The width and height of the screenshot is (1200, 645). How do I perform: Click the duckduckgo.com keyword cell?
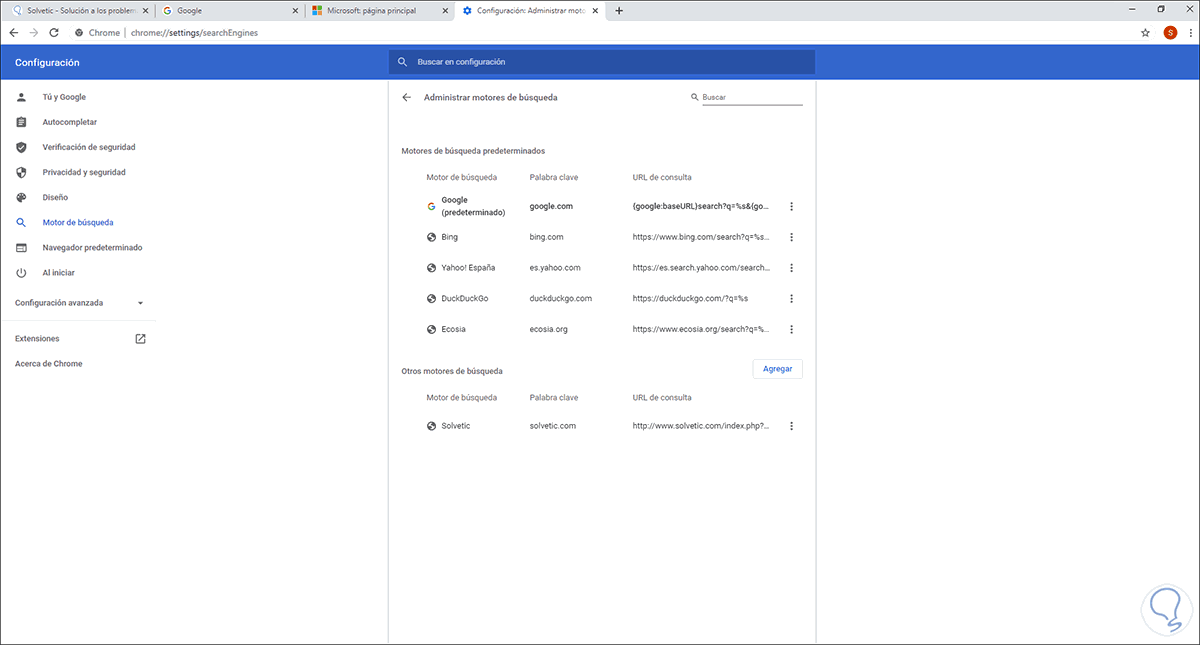tap(561, 298)
